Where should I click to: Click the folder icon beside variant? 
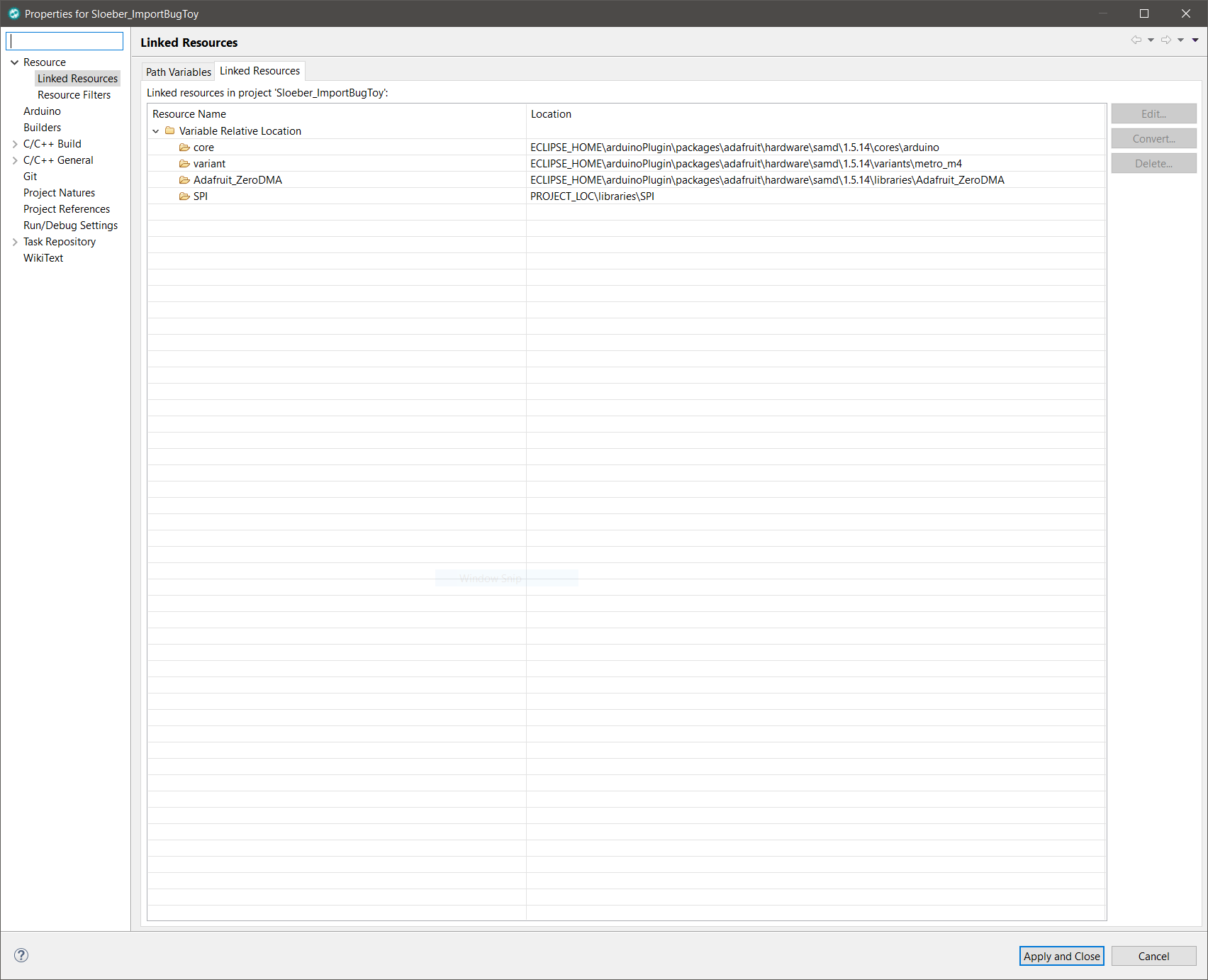pyautogui.click(x=184, y=163)
